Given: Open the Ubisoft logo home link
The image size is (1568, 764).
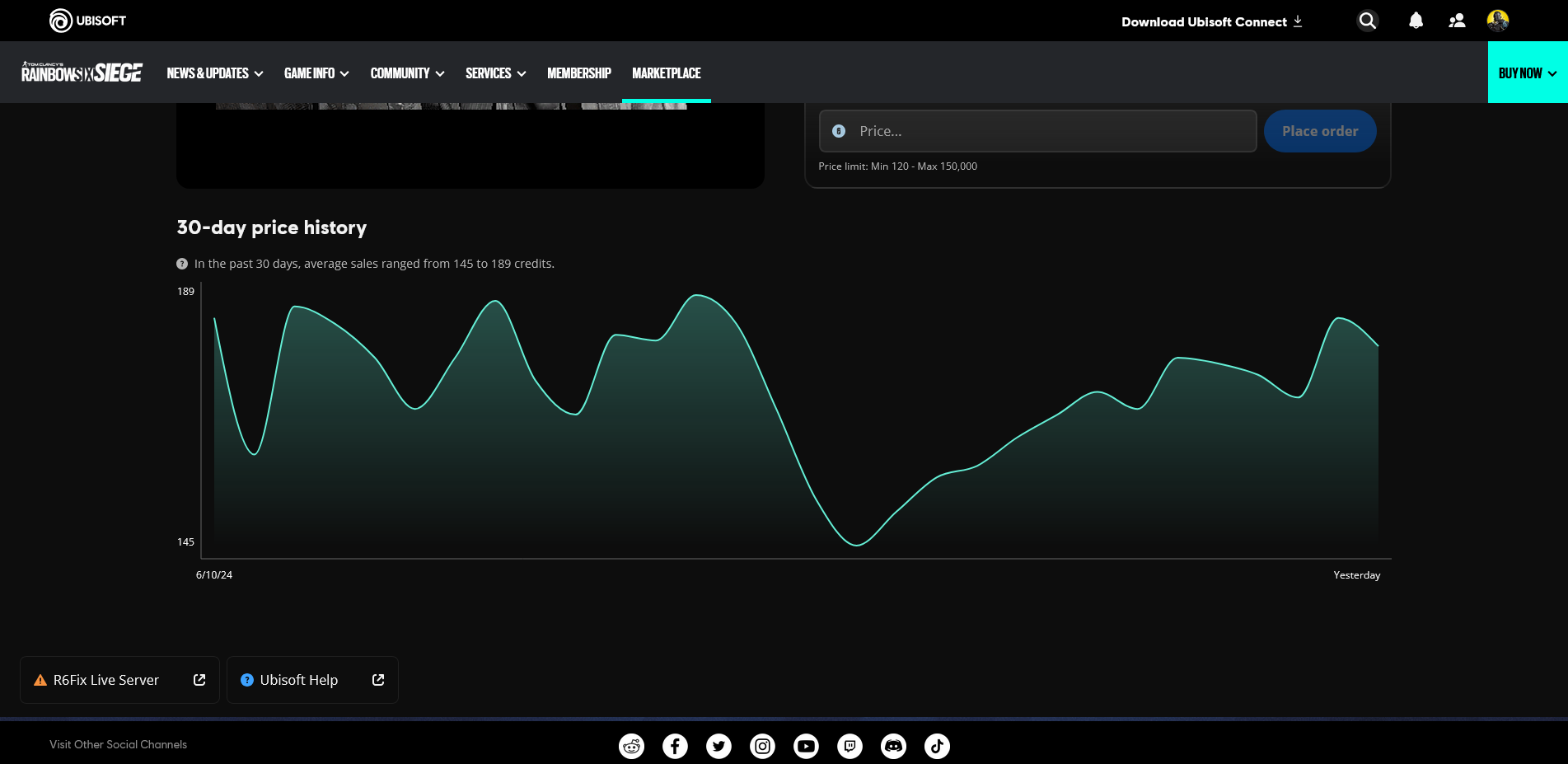Looking at the screenshot, I should (87, 21).
